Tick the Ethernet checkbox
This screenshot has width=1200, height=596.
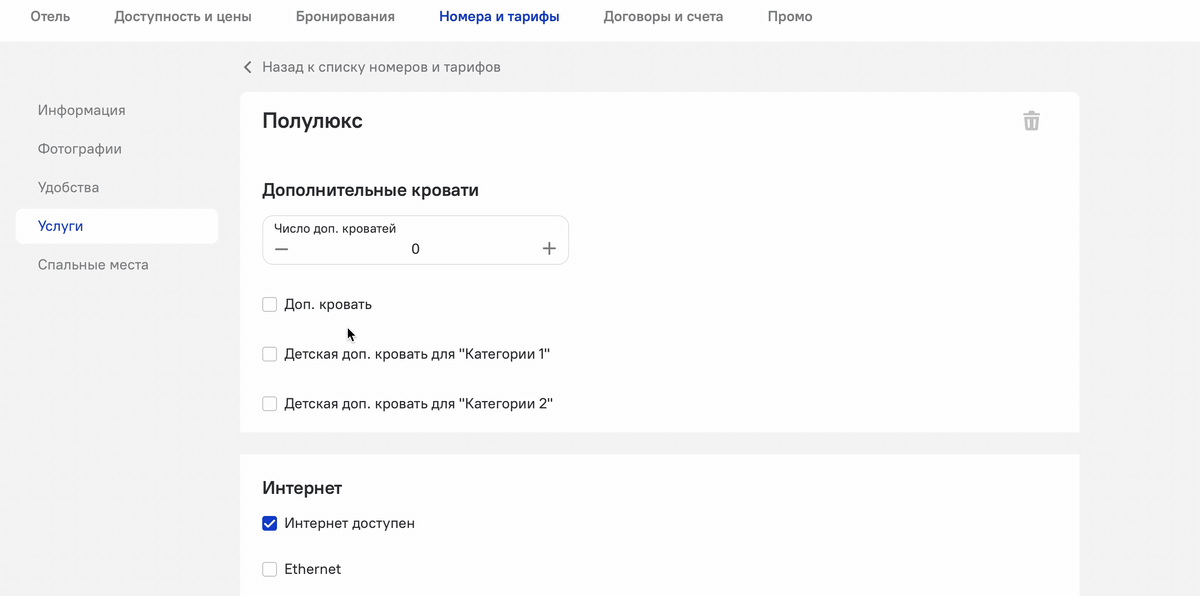269,569
